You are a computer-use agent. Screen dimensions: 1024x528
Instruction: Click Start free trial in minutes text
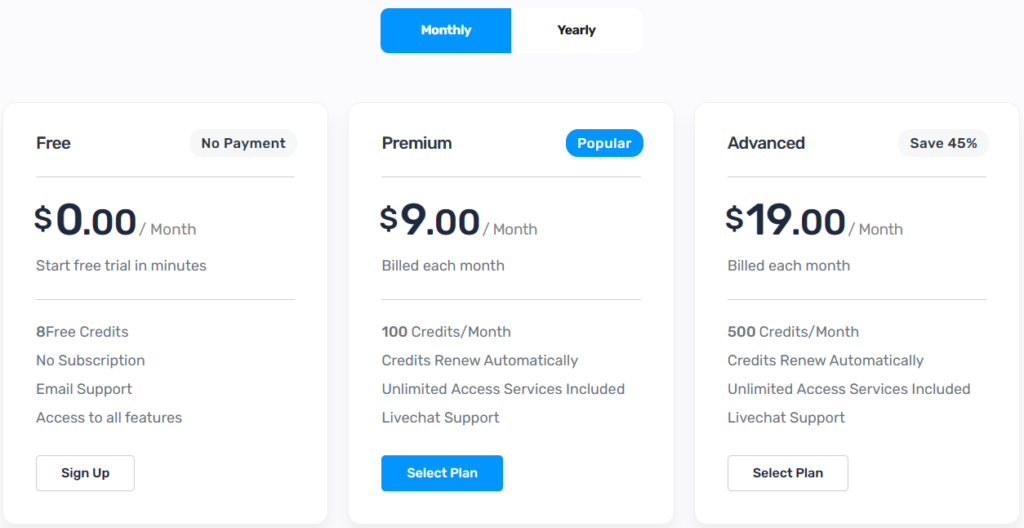tap(121, 265)
